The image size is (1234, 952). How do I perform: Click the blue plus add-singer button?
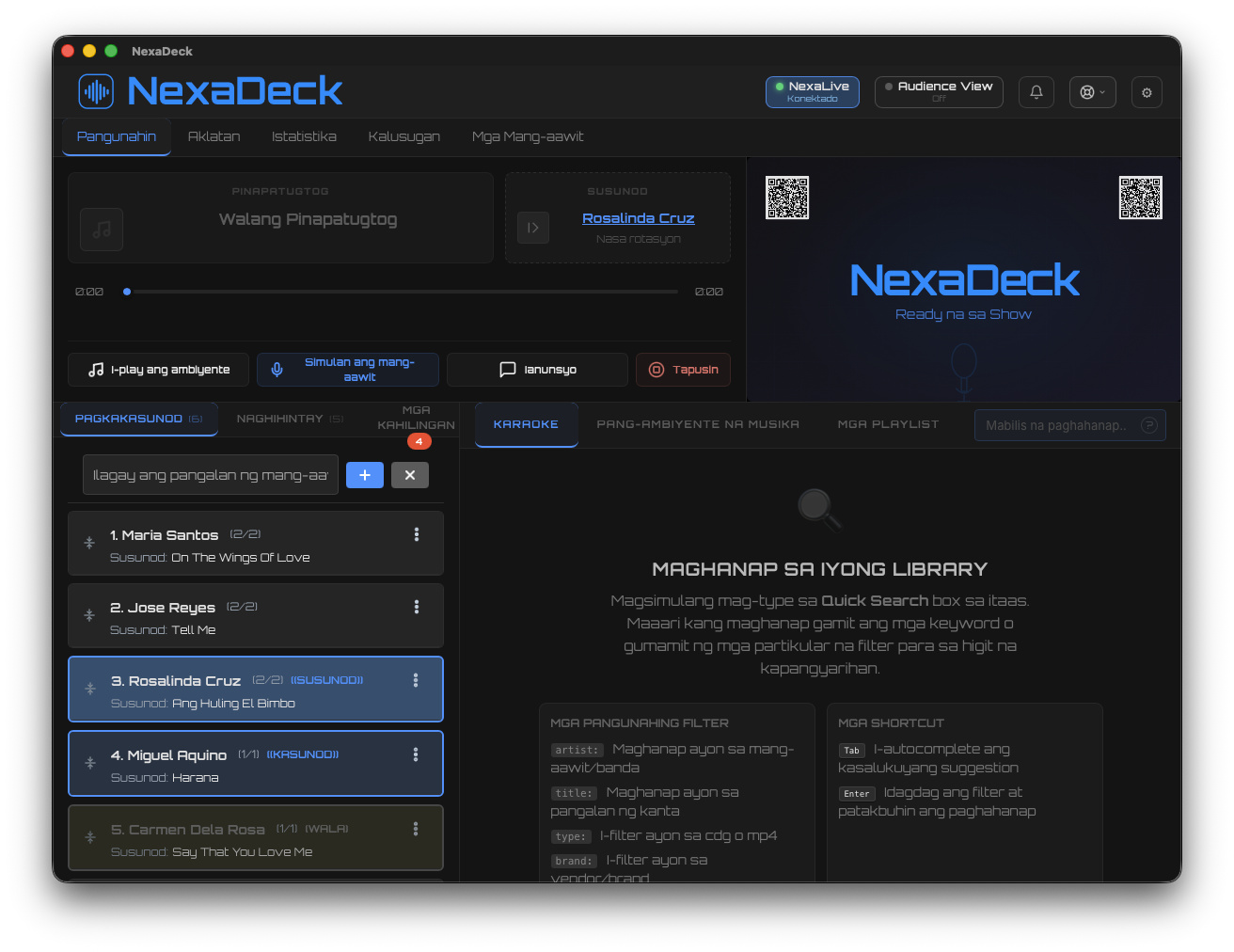coord(365,475)
